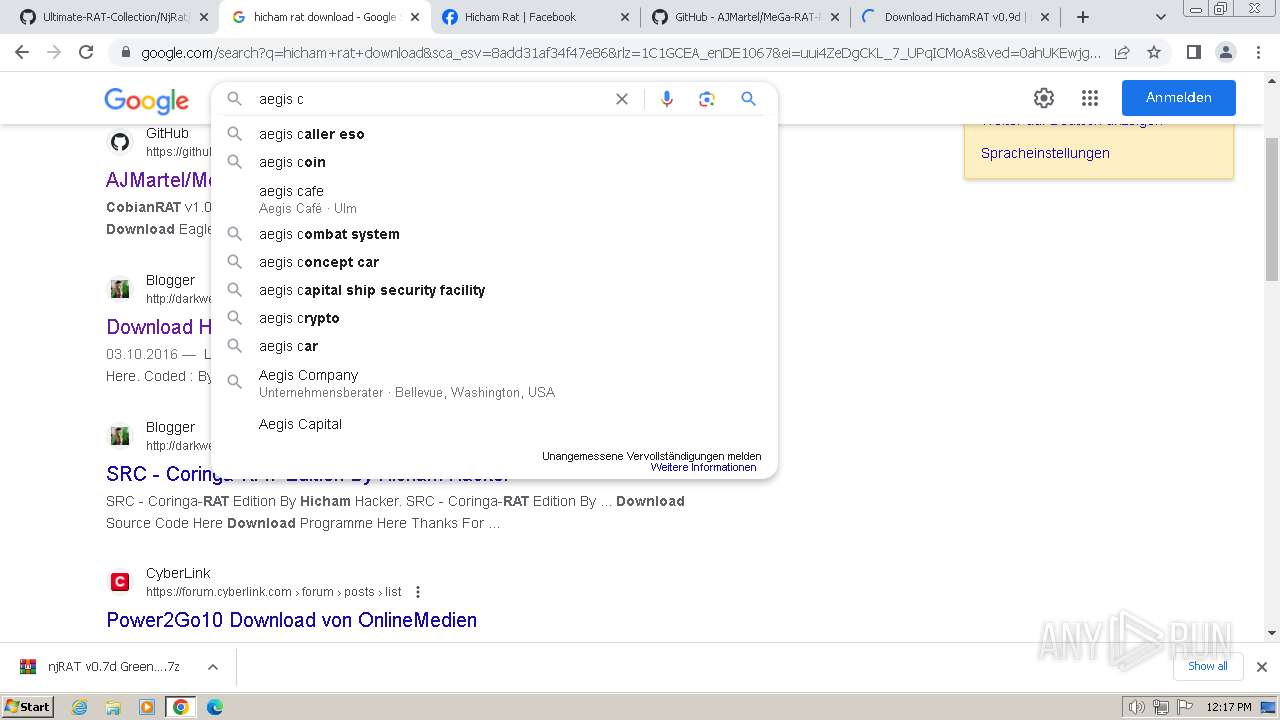Launch Microsoft Edge from taskbar
Viewport: 1280px width, 720px height.
click(x=214, y=707)
